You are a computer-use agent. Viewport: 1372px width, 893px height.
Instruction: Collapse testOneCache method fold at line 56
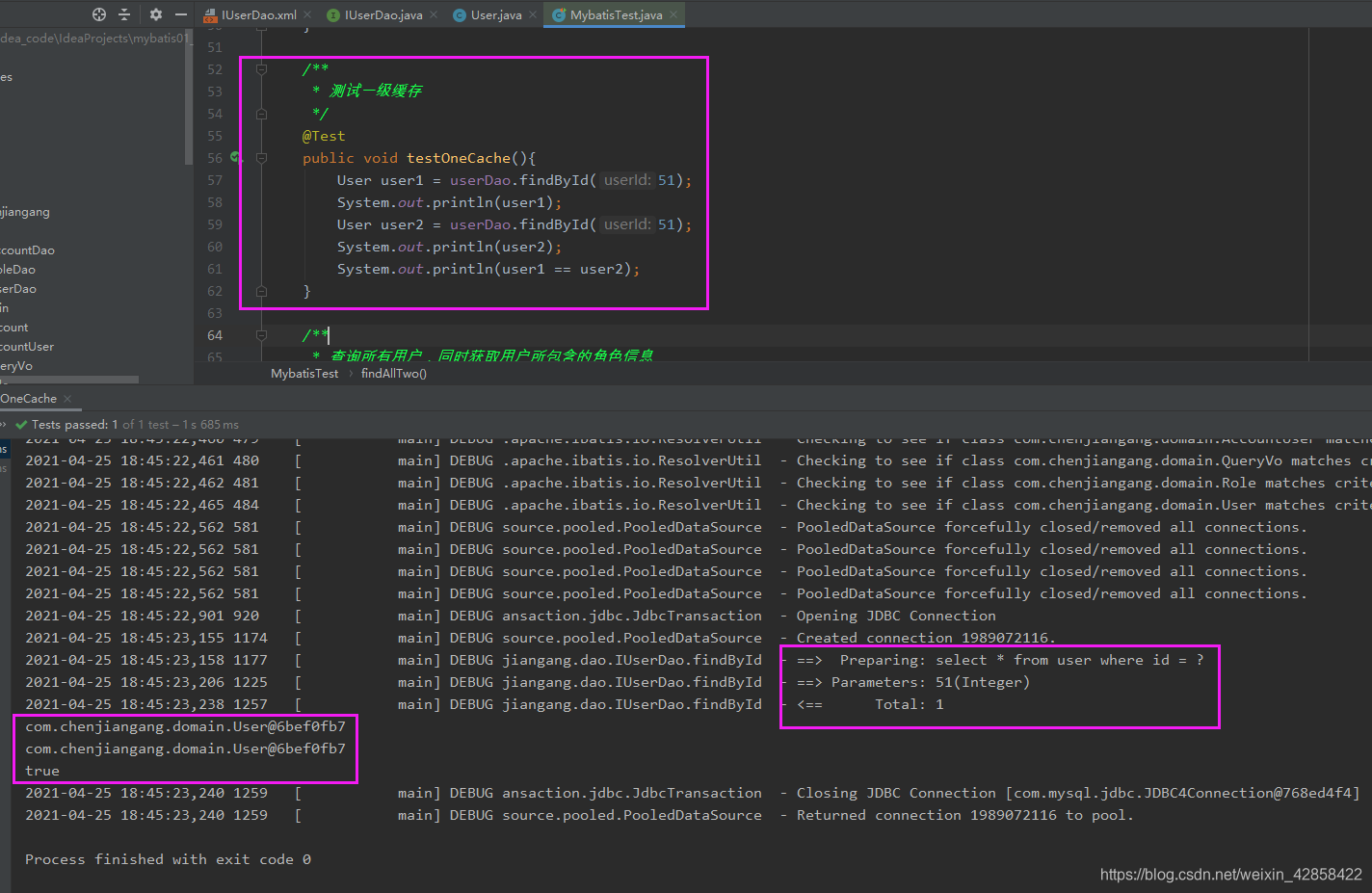[261, 158]
